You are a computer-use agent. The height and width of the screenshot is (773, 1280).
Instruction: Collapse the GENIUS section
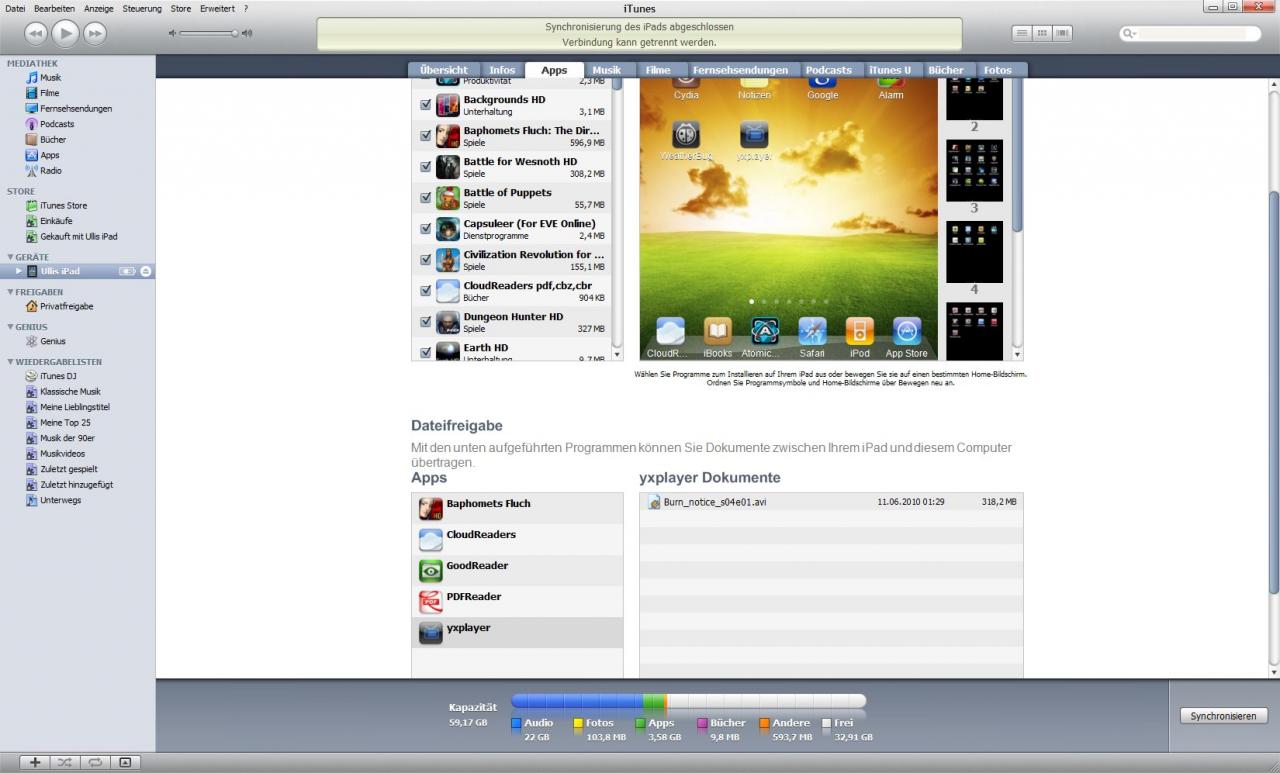tap(10, 327)
